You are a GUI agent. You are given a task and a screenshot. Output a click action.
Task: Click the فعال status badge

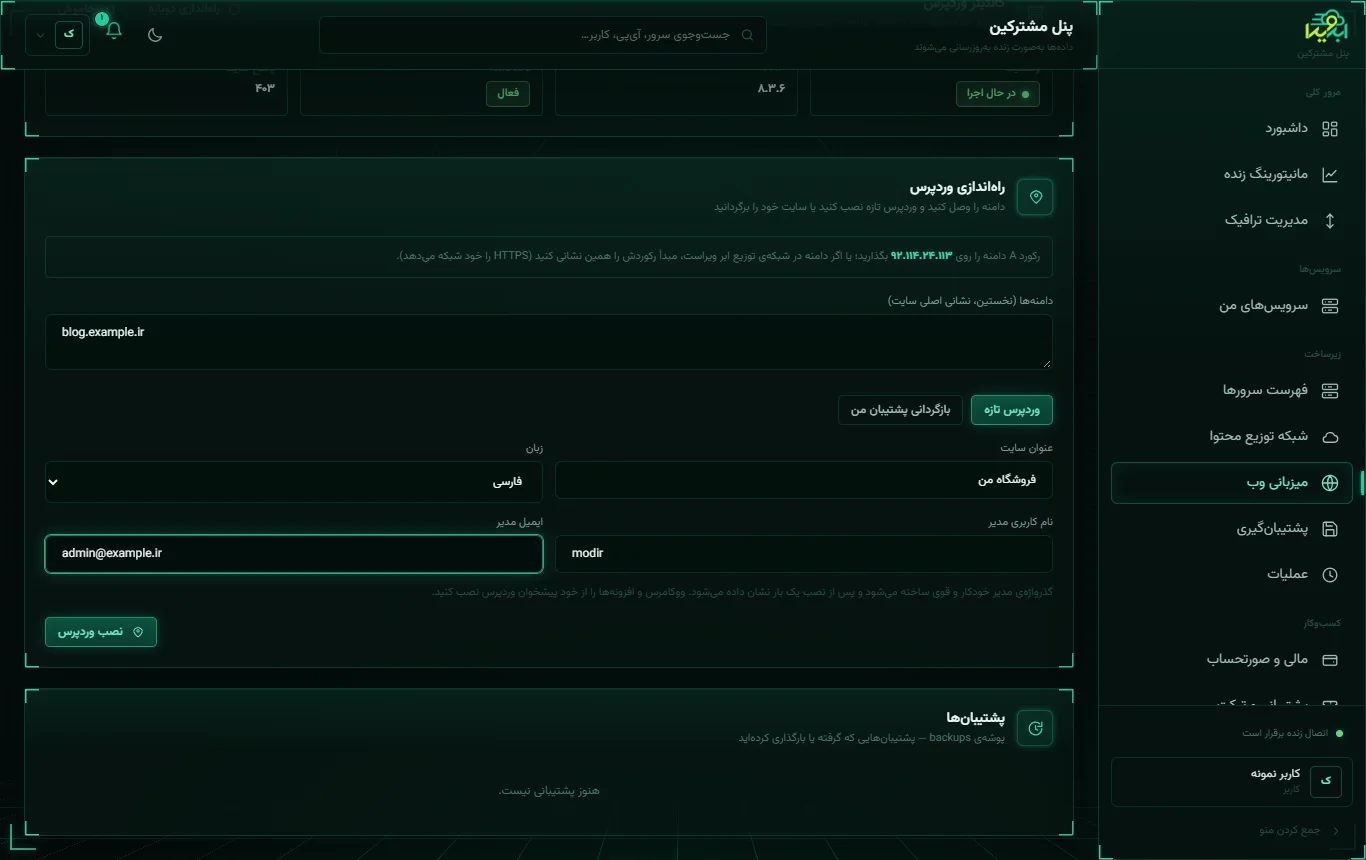[508, 93]
